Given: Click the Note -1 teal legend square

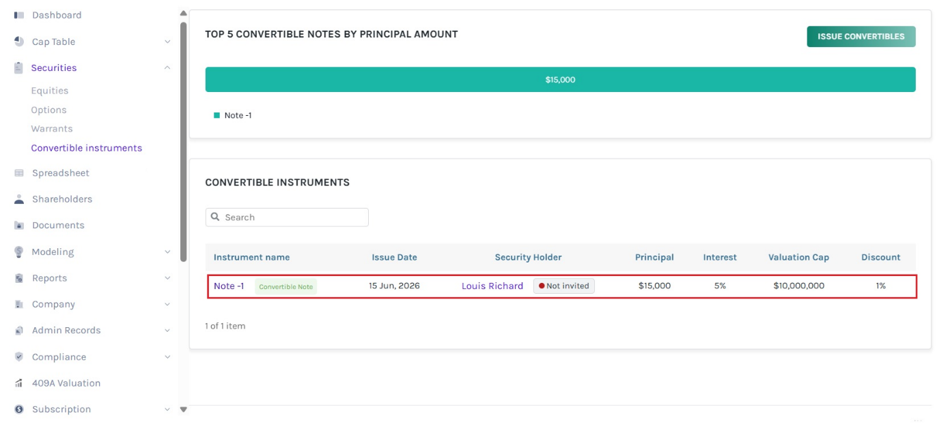Looking at the screenshot, I should tap(217, 115).
